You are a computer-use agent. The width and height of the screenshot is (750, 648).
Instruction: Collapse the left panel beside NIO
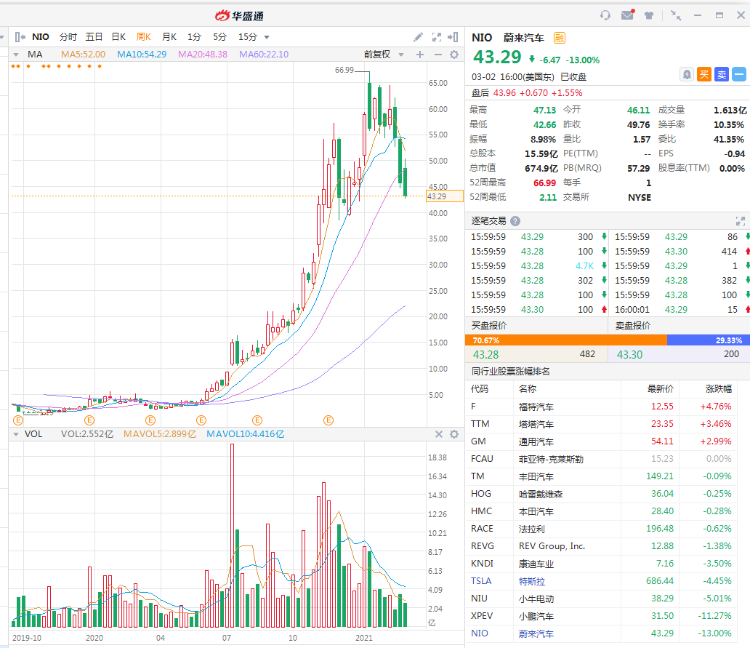point(20,37)
